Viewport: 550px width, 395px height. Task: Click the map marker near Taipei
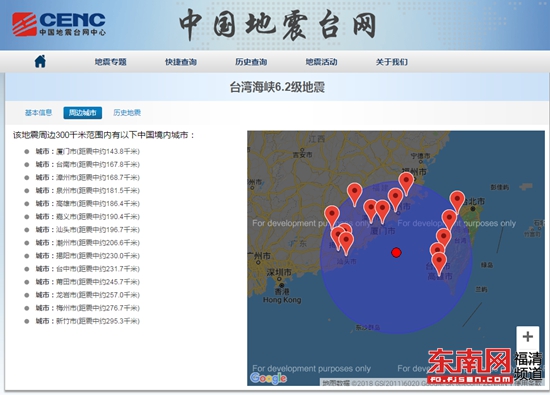(457, 202)
